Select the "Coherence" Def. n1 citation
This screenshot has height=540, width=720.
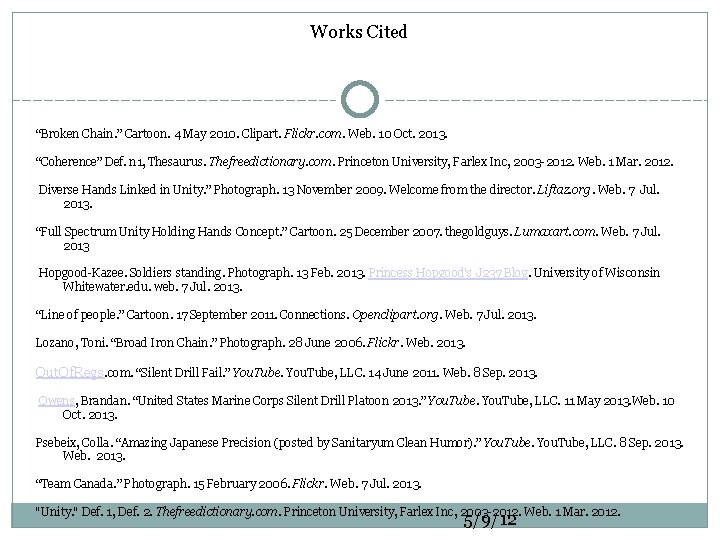[354, 162]
